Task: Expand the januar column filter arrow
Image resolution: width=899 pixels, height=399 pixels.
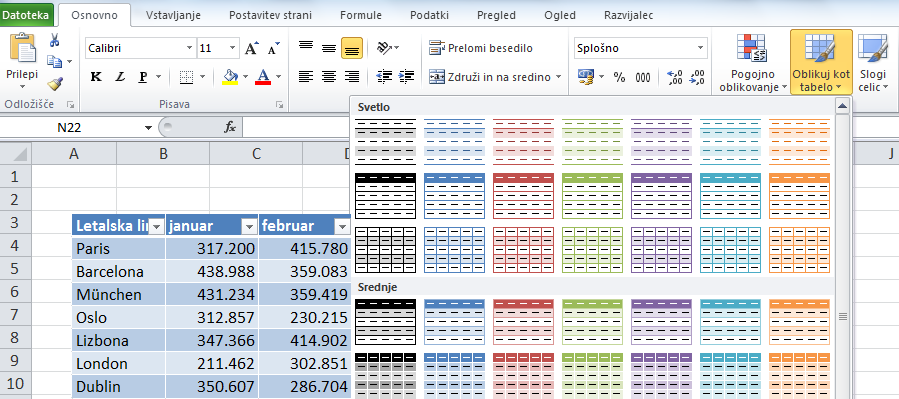Action: (x=249, y=227)
